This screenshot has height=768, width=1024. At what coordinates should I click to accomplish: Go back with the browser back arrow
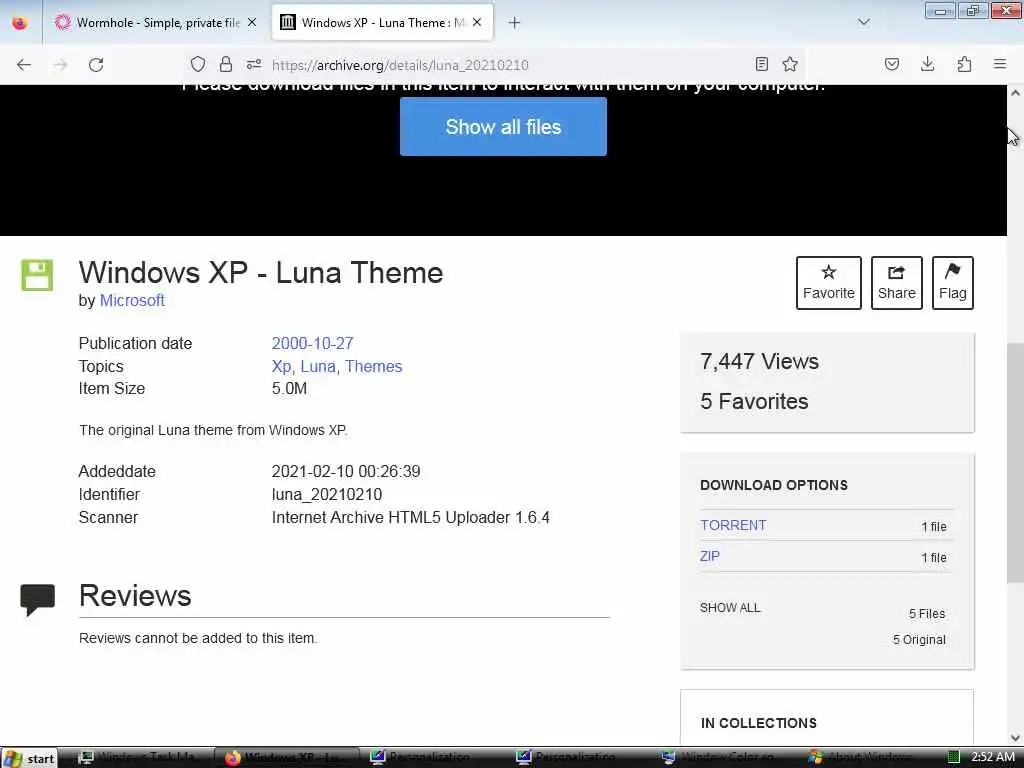(24, 65)
